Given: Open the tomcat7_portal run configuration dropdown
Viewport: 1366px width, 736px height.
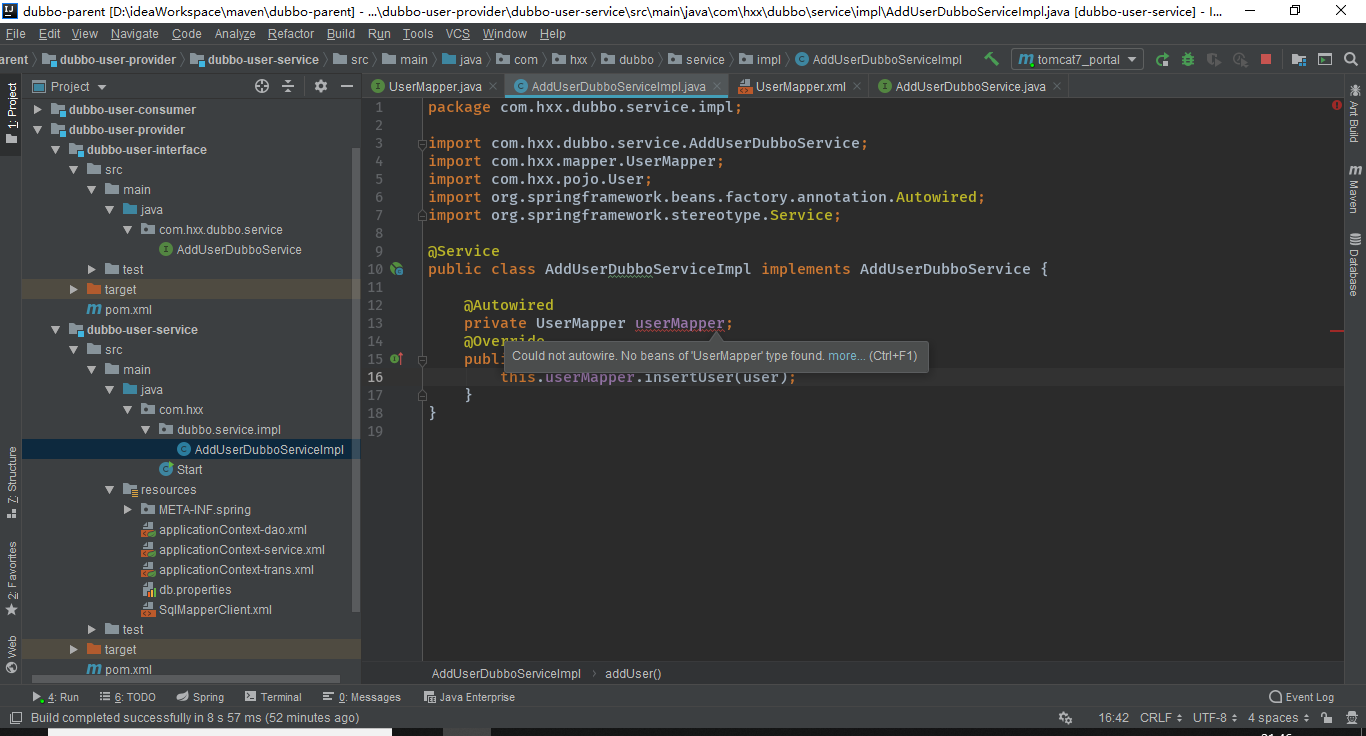Looking at the screenshot, I should (1077, 60).
